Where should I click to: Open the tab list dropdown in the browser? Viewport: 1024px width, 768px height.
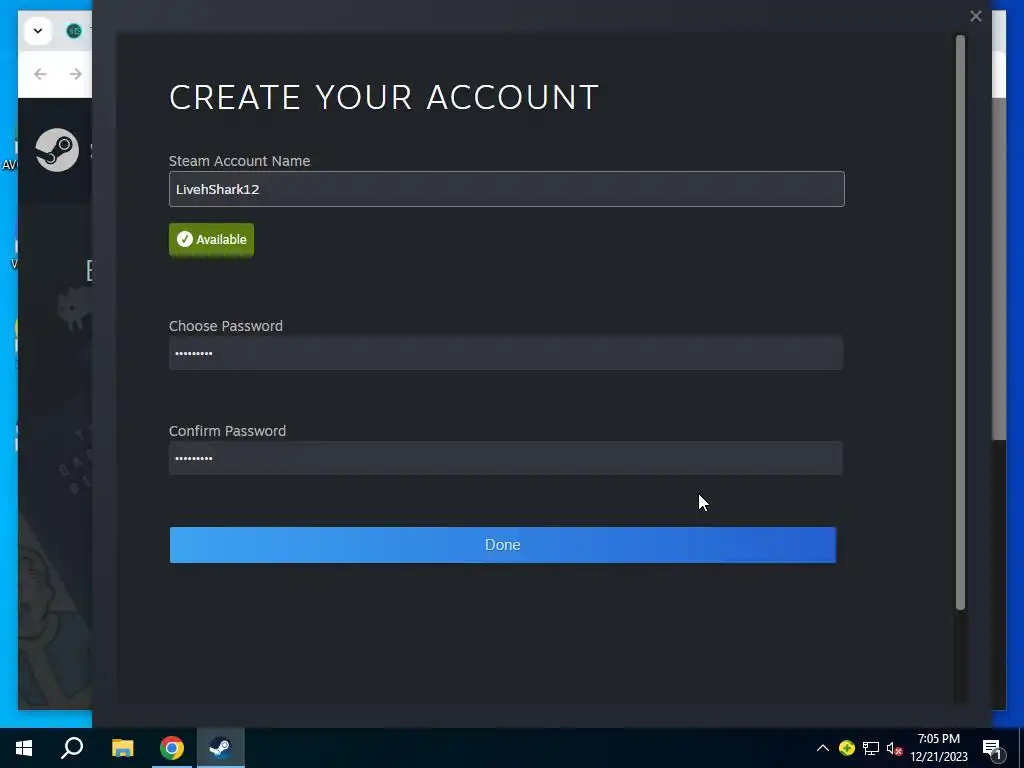click(x=38, y=31)
